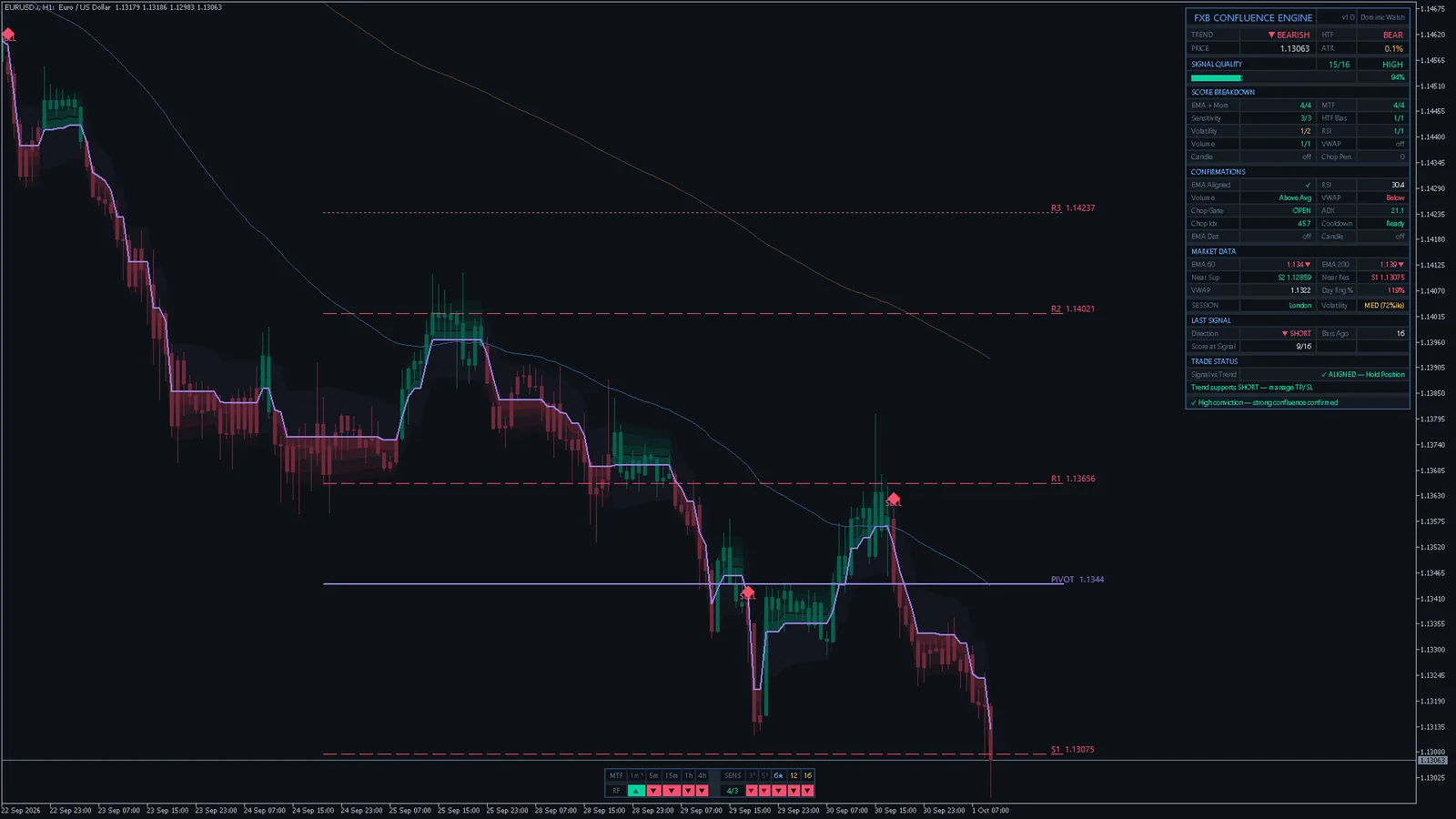Click the R2 1.14021 resistance label

click(x=1073, y=309)
